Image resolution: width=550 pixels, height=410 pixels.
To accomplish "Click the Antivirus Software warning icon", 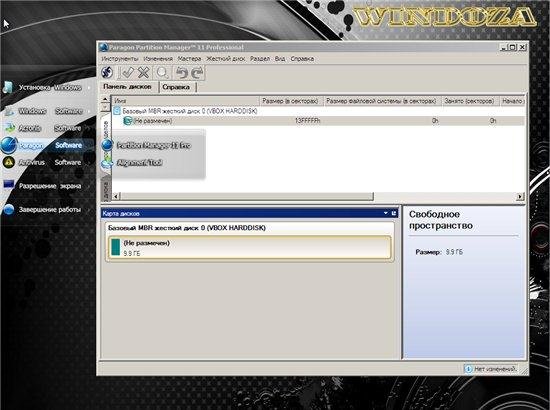I will point(8,162).
